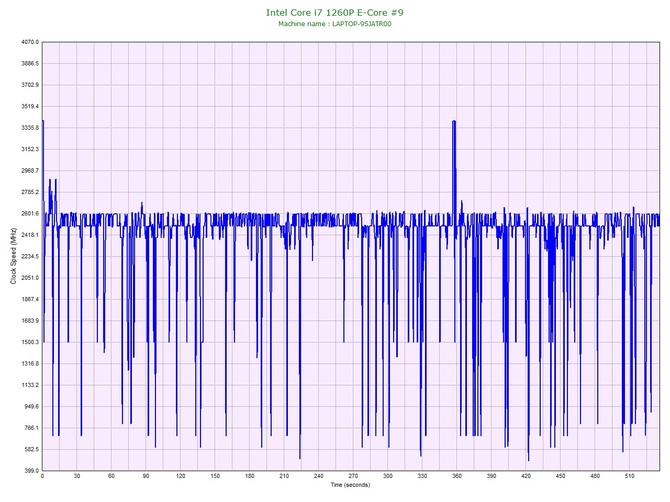This screenshot has width=670, height=502.
Task: Click the 2785.2 y-axis tick label
Action: [30, 192]
